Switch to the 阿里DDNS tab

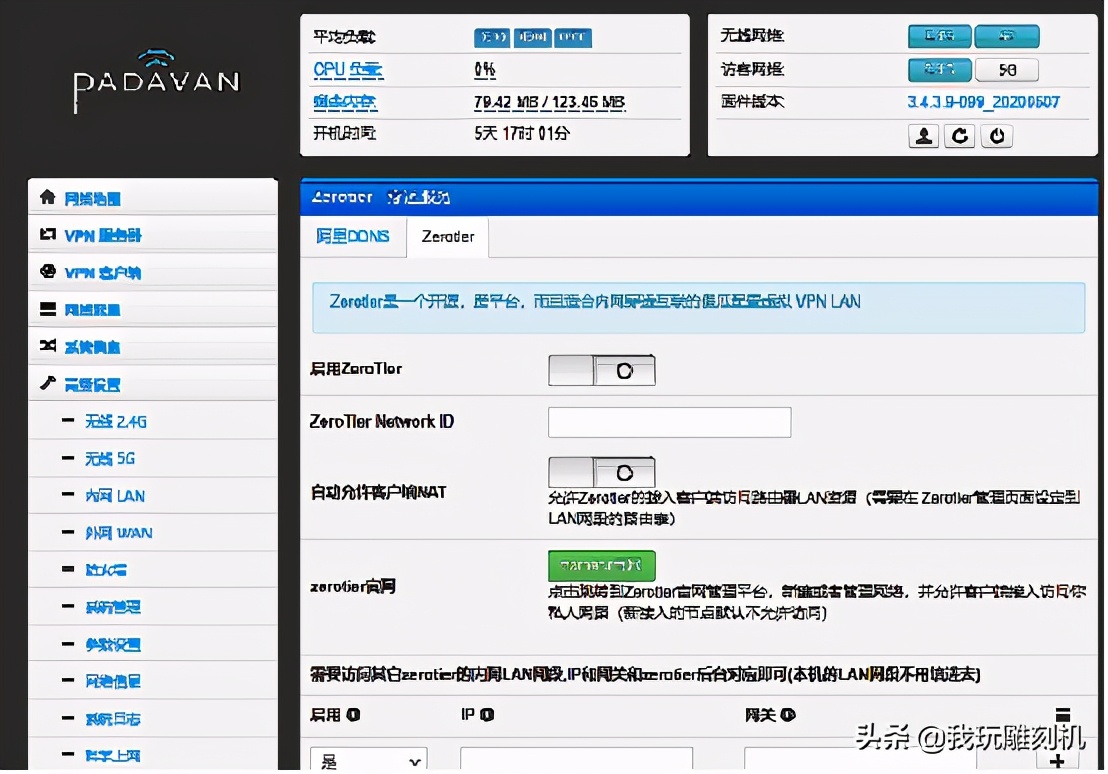pos(352,237)
